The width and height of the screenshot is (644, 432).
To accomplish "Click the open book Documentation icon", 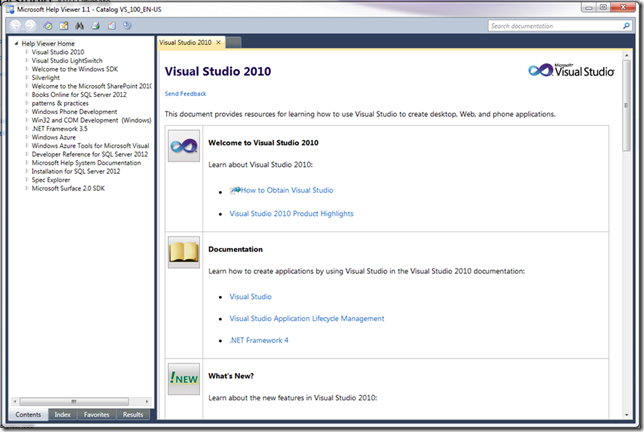I will point(184,252).
